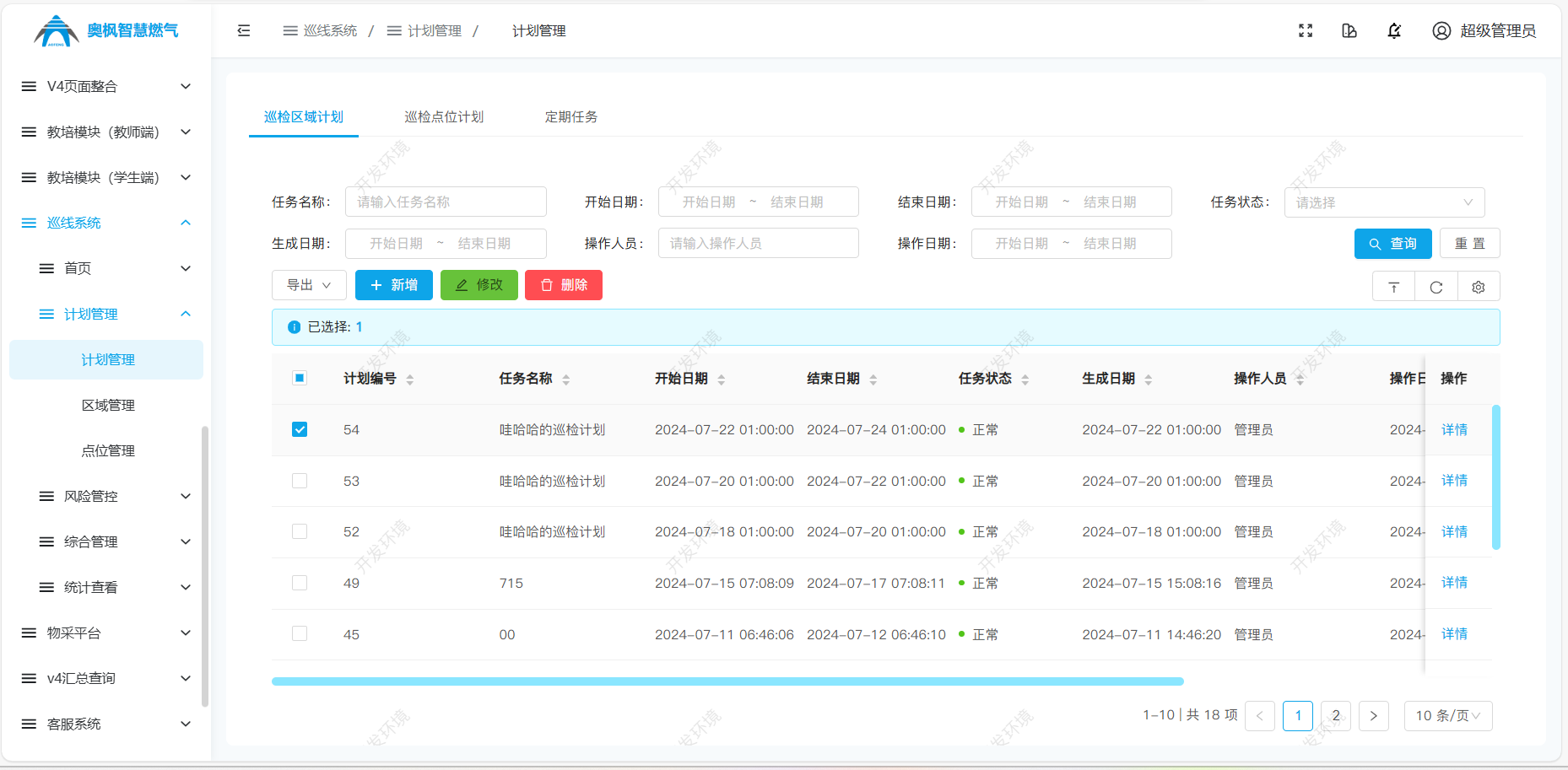Collapse the sidebar with the fold icon
Viewport: 1568px width, 770px height.
click(244, 31)
